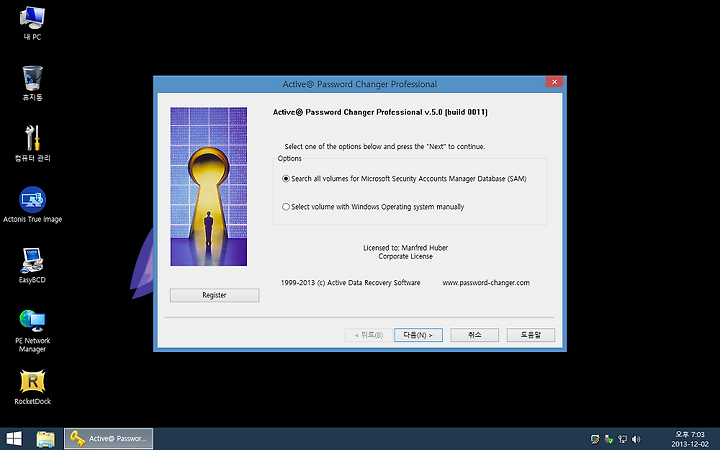Click the disabled 뒤로(B) back button
This screenshot has height=450, width=720.
tap(369, 335)
